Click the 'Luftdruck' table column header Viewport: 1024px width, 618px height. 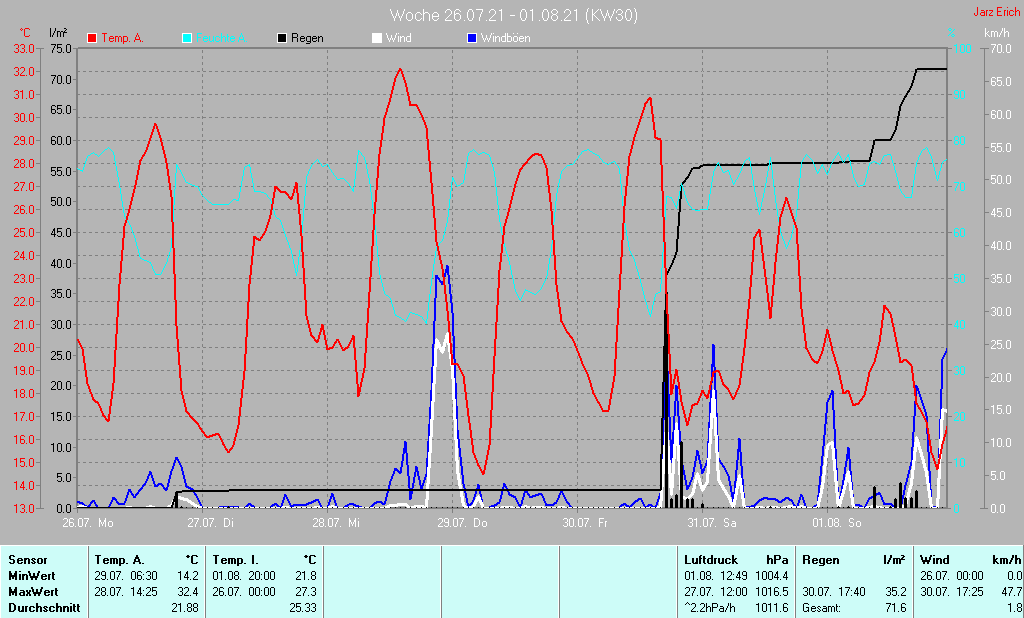[711, 560]
